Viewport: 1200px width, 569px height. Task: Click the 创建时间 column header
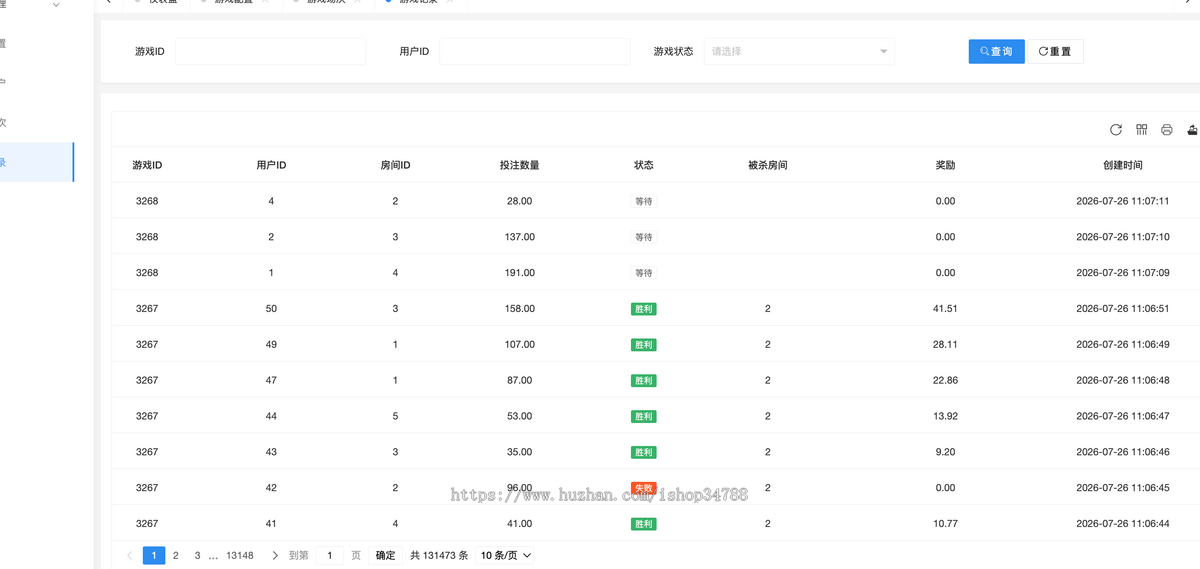(1122, 165)
